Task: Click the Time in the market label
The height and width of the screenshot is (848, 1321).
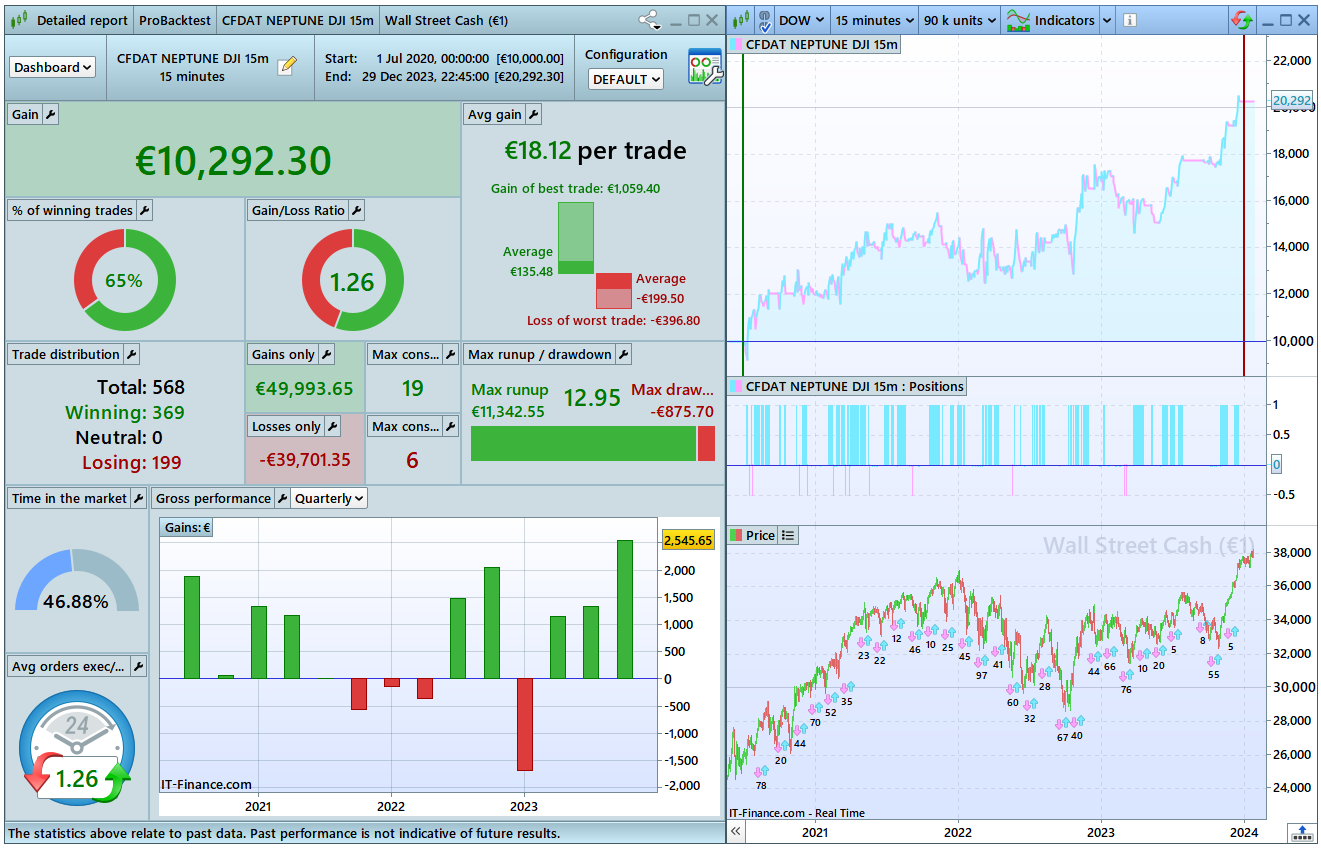Action: click(x=69, y=499)
